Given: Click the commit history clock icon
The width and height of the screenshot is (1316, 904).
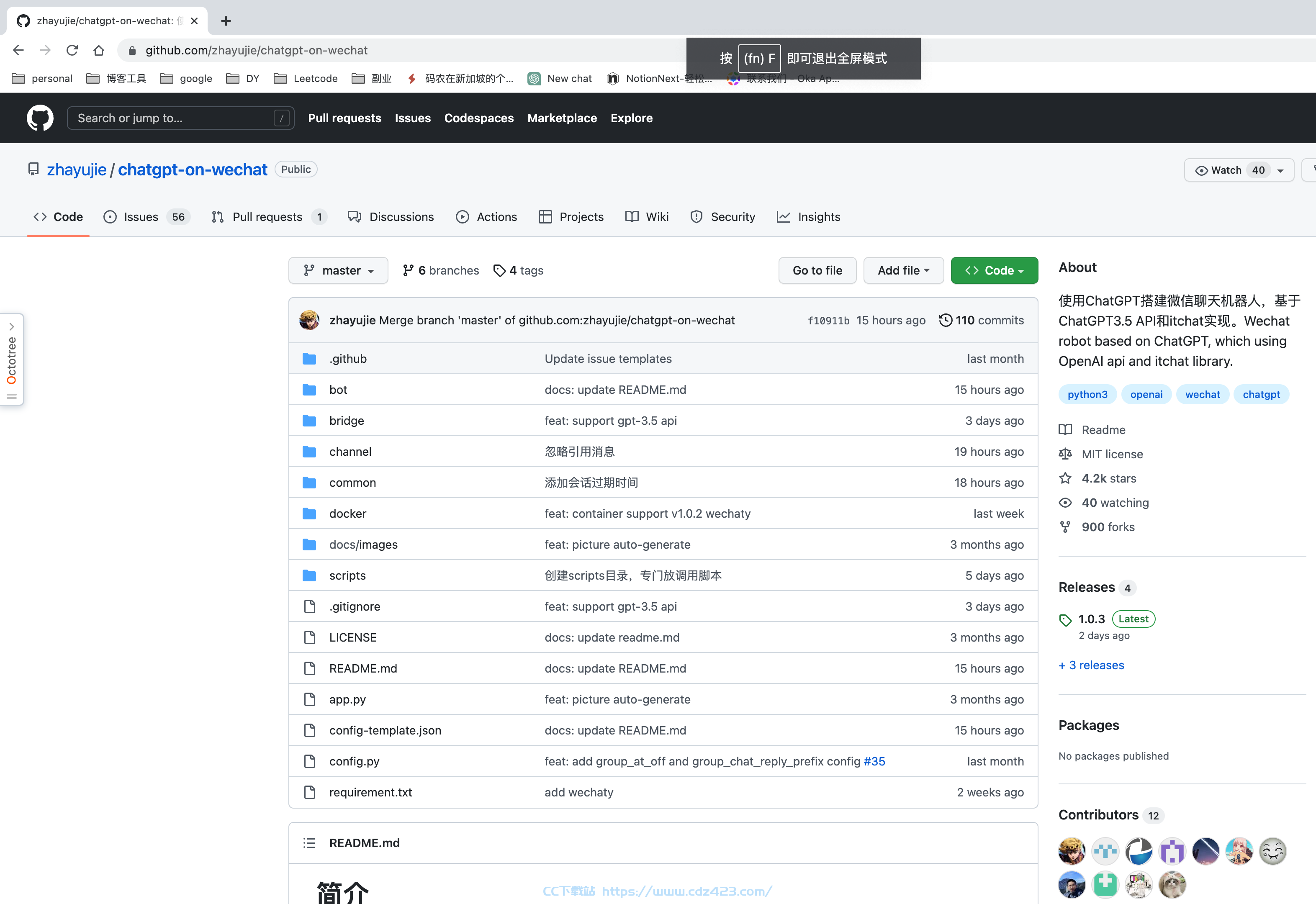Looking at the screenshot, I should point(945,320).
